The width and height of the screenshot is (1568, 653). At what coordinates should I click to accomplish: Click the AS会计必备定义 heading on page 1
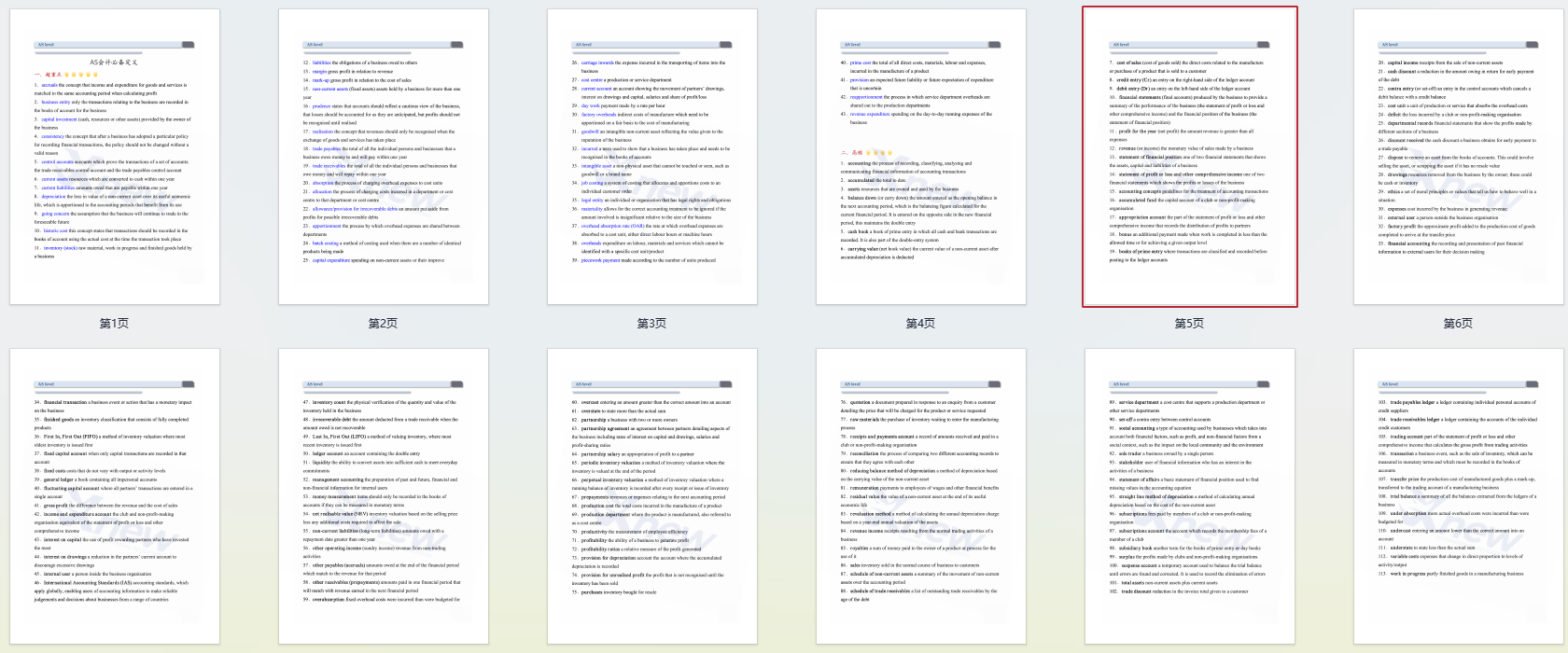point(114,63)
